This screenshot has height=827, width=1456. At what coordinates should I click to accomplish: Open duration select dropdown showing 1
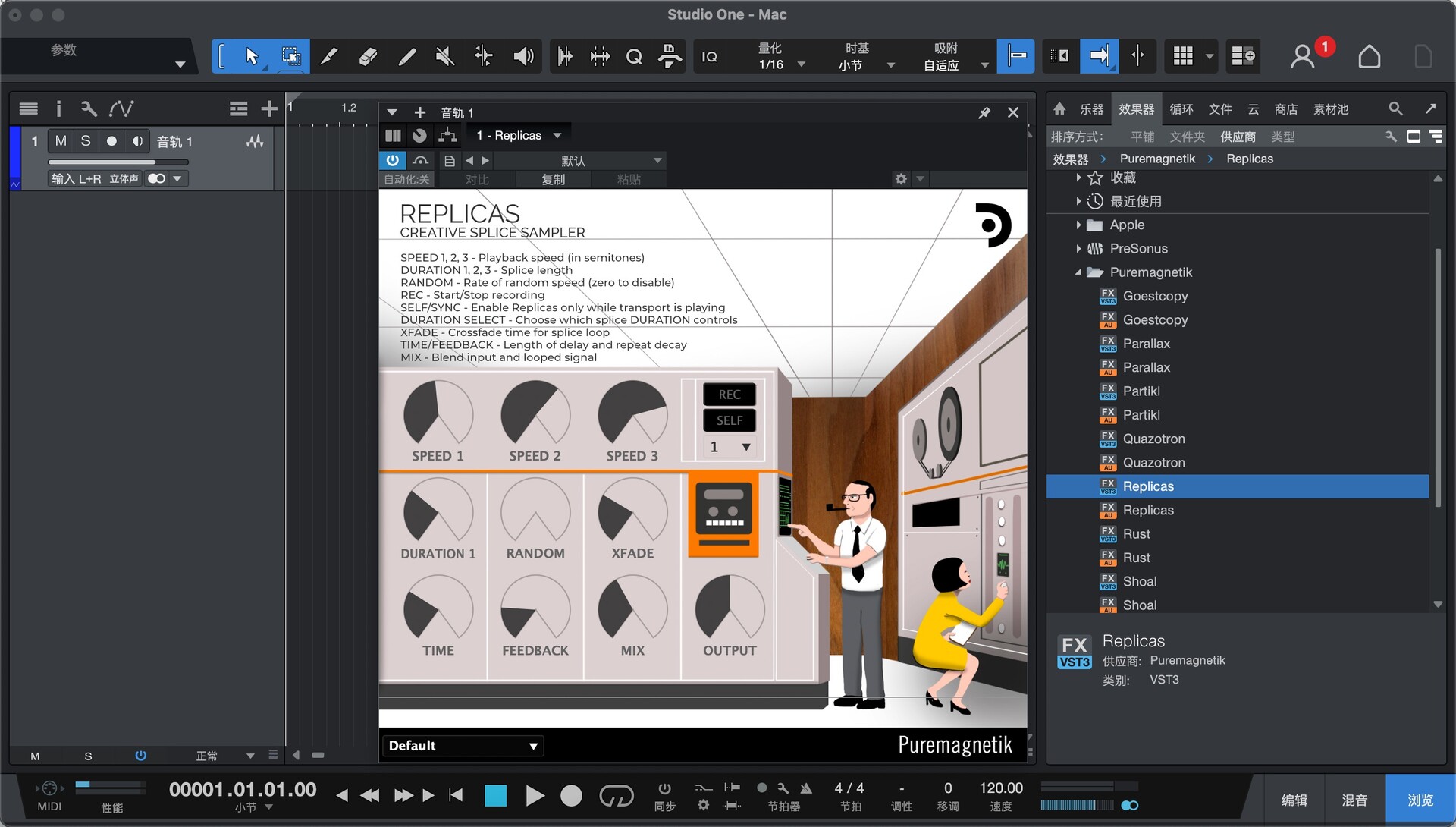tap(730, 447)
